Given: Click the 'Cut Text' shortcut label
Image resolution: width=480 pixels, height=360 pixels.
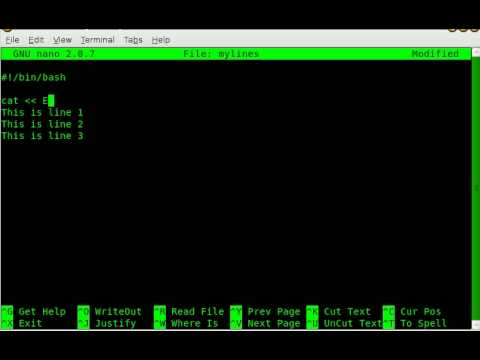Looking at the screenshot, I should click(x=347, y=312).
